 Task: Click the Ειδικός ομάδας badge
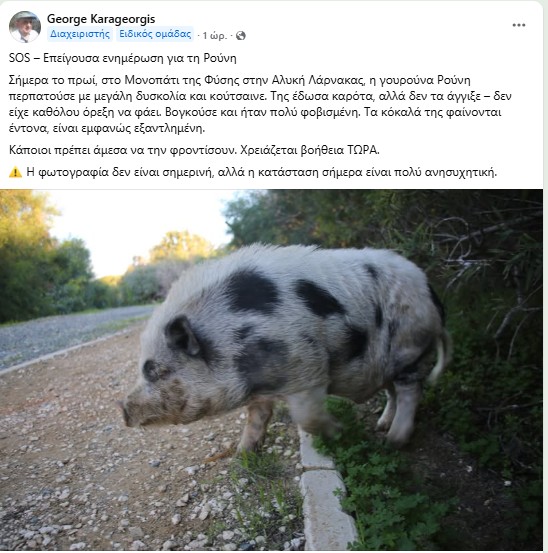[x=155, y=34]
